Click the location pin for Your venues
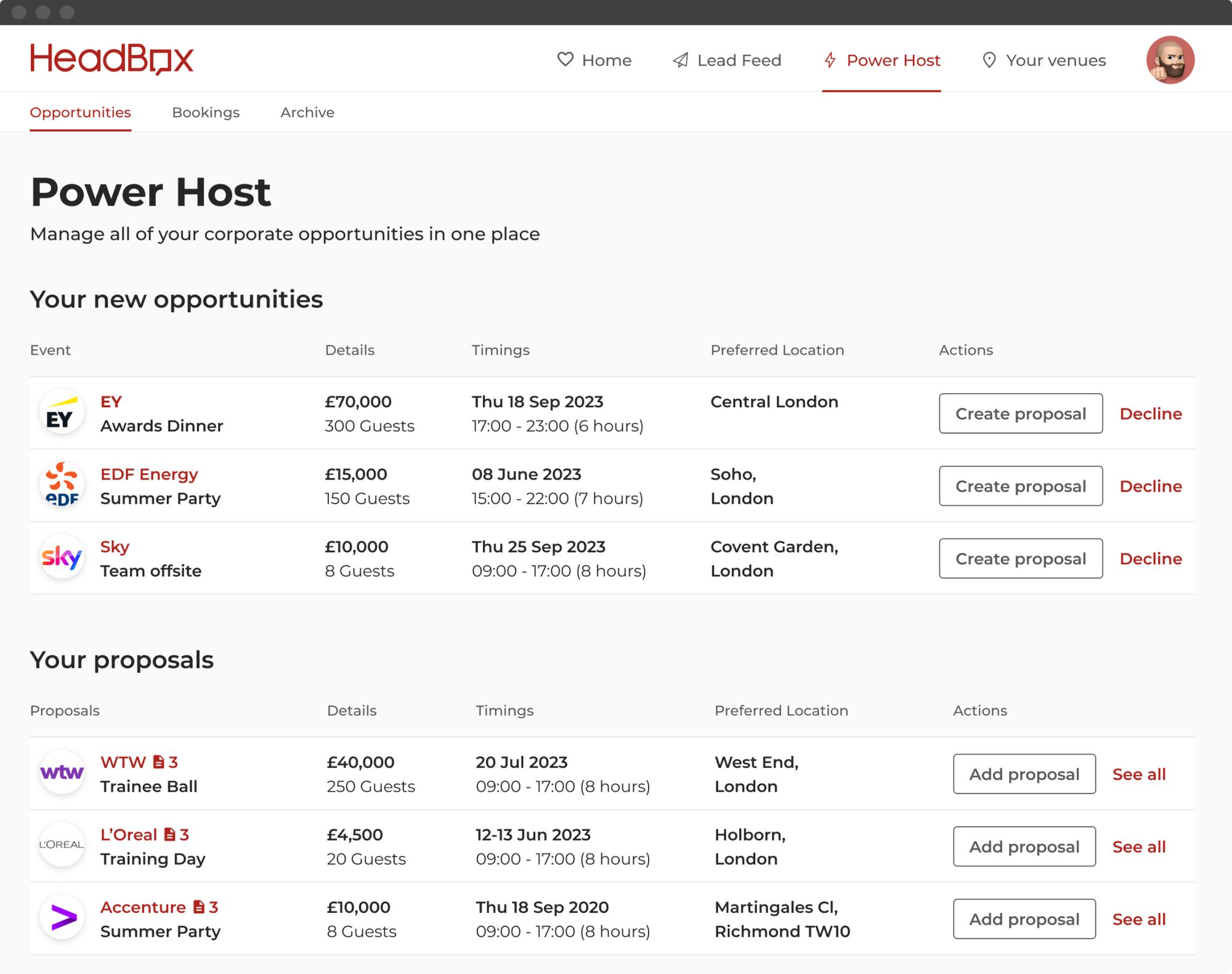Image resolution: width=1232 pixels, height=974 pixels. (x=989, y=60)
